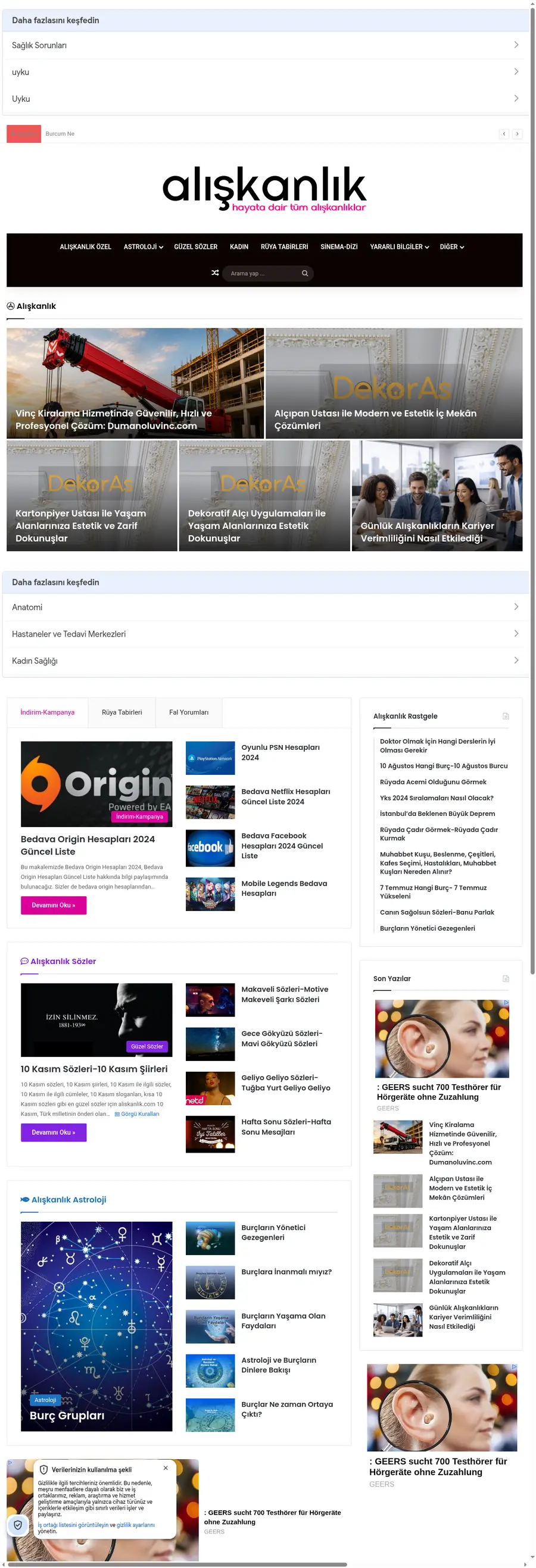Open Burçlara İnanmalı mıyız article
This screenshot has width=536, height=1568.
[286, 1272]
